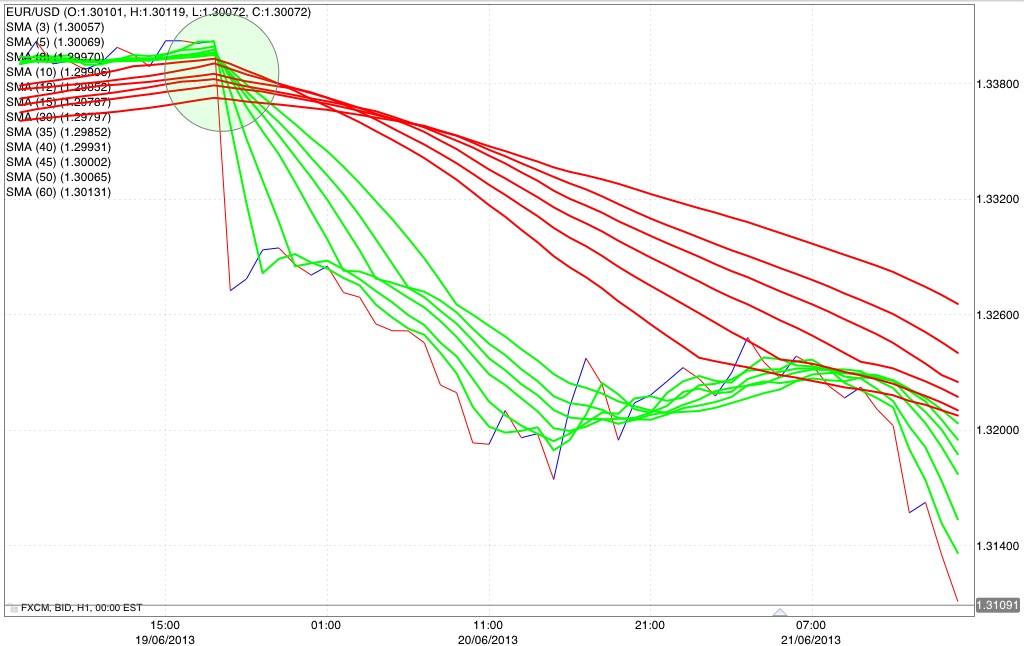Click the 1.32000 price axis label
The image size is (1024, 646).
(x=997, y=430)
